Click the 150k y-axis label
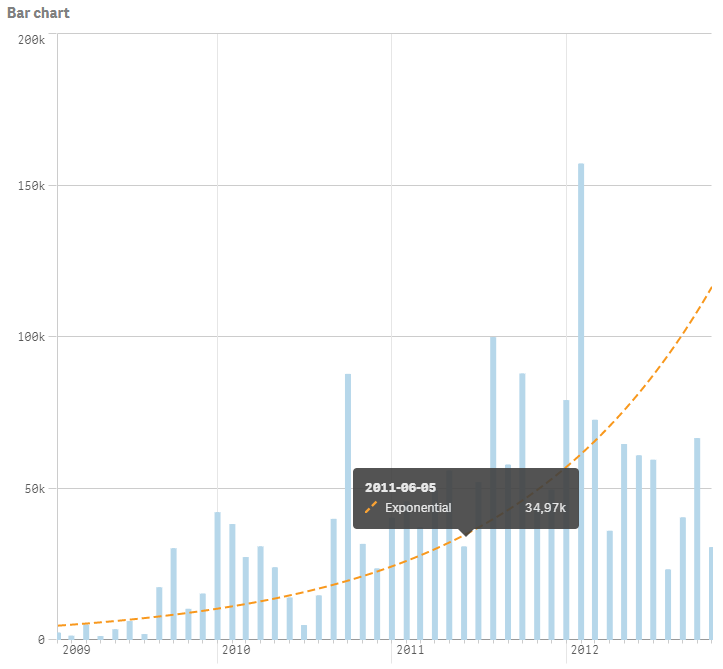723x669 pixels. click(31, 186)
